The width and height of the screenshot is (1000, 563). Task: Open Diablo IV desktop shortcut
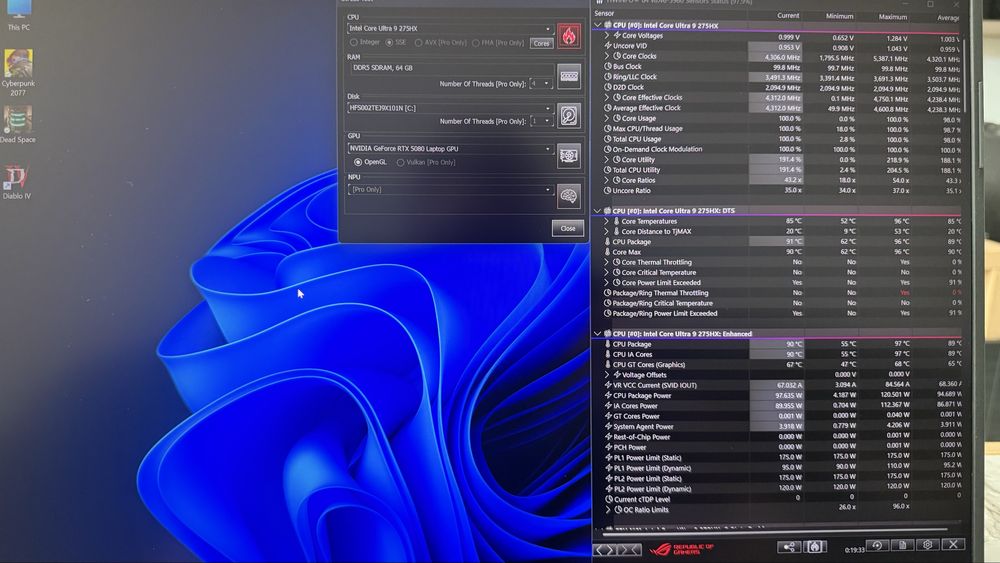tap(17, 182)
